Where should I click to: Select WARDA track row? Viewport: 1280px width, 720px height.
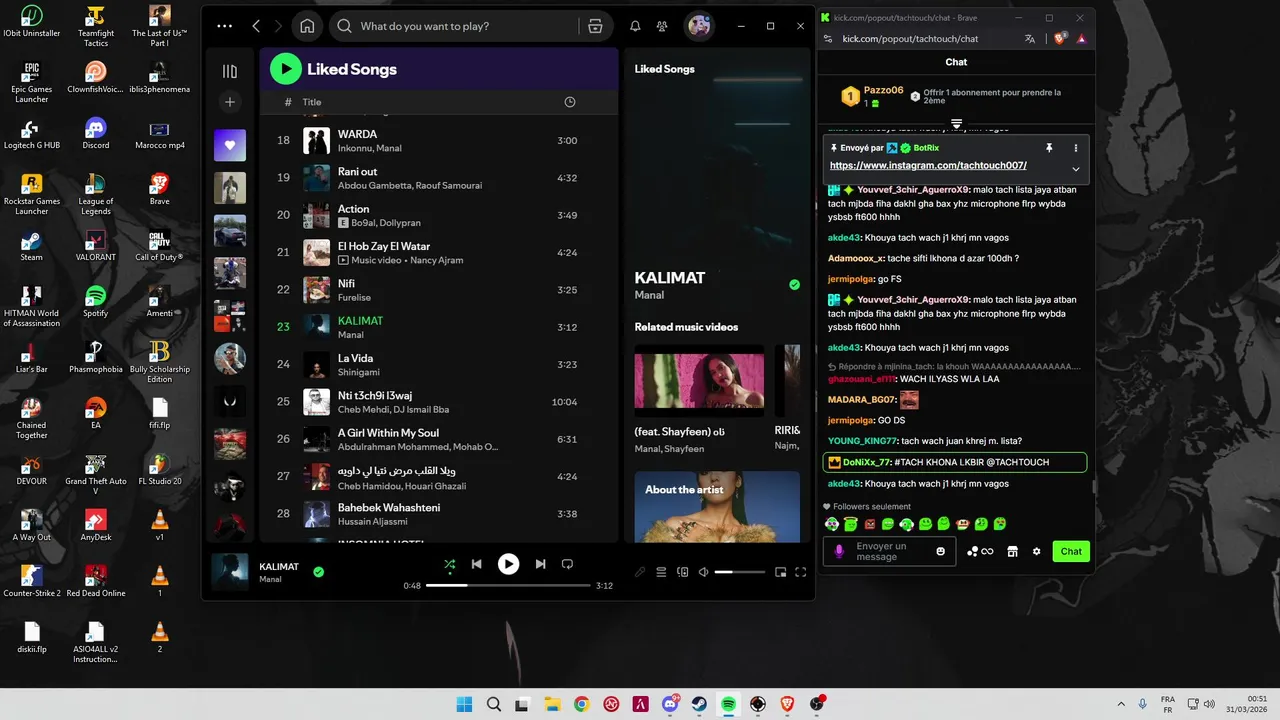click(439, 140)
